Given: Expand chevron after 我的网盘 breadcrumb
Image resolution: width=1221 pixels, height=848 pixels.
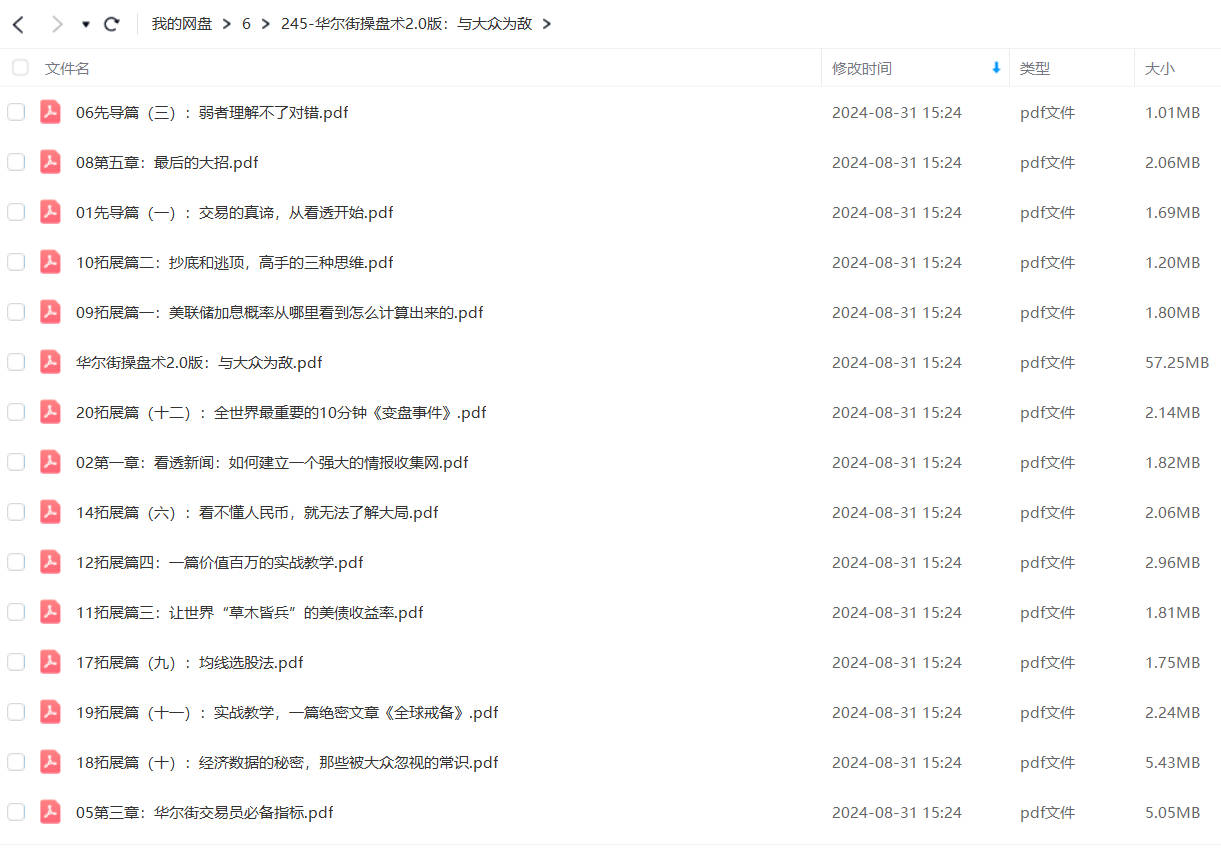Looking at the screenshot, I should [x=228, y=24].
